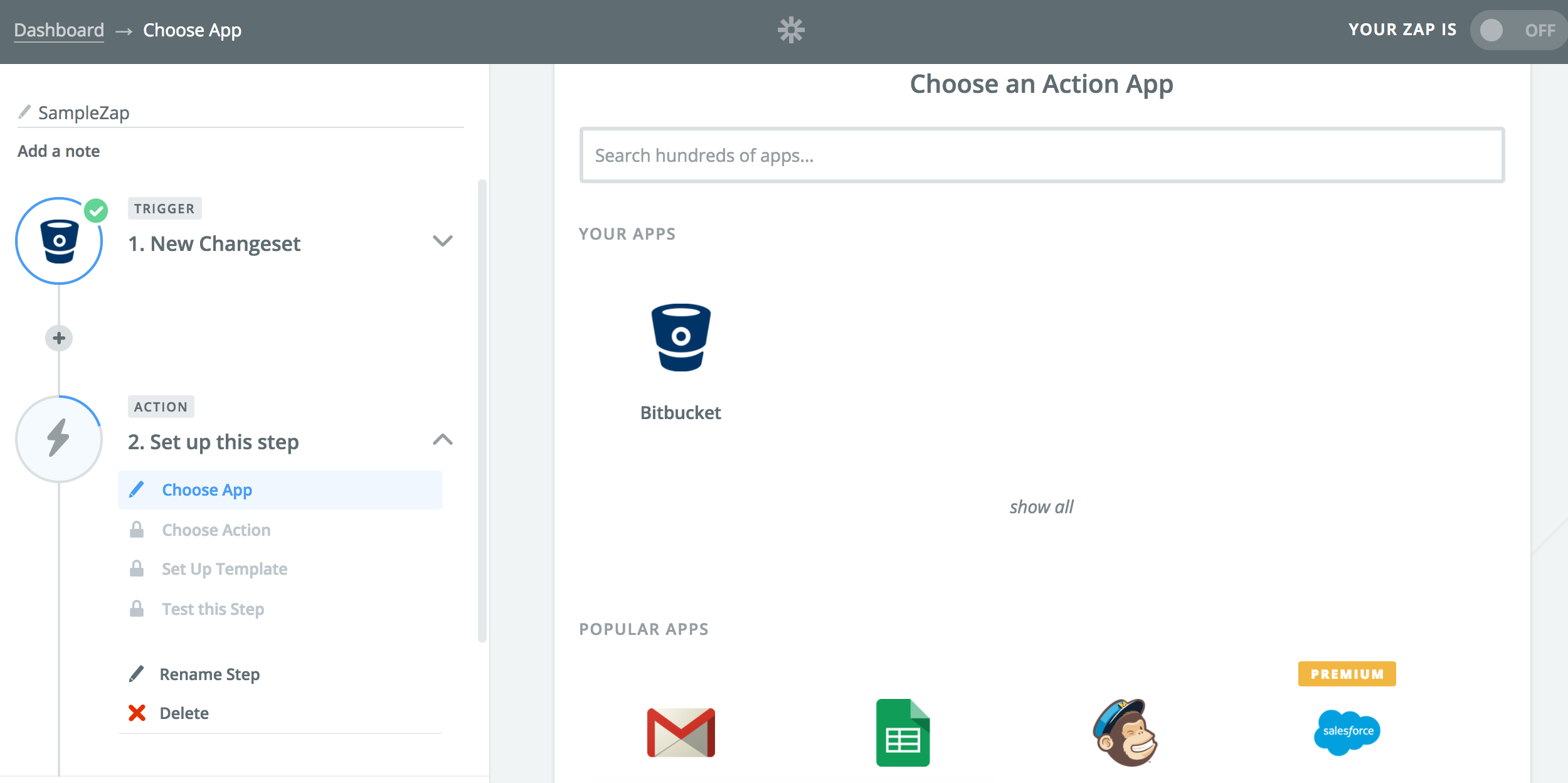Image resolution: width=1568 pixels, height=783 pixels.
Task: Click the Delete step option
Action: (x=184, y=713)
